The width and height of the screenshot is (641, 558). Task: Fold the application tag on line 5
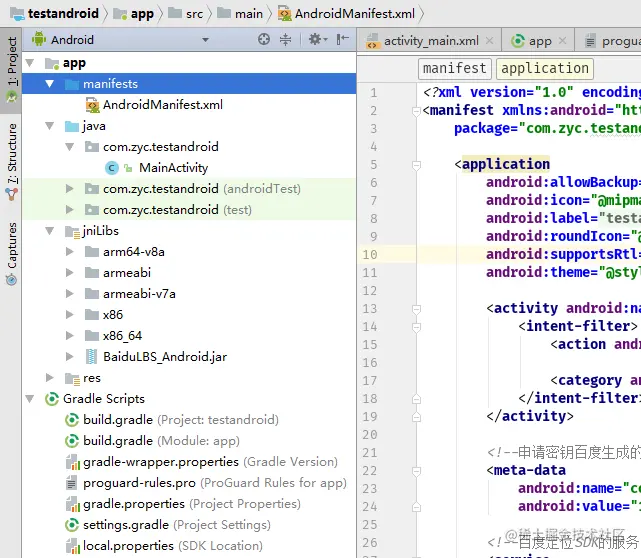416,165
